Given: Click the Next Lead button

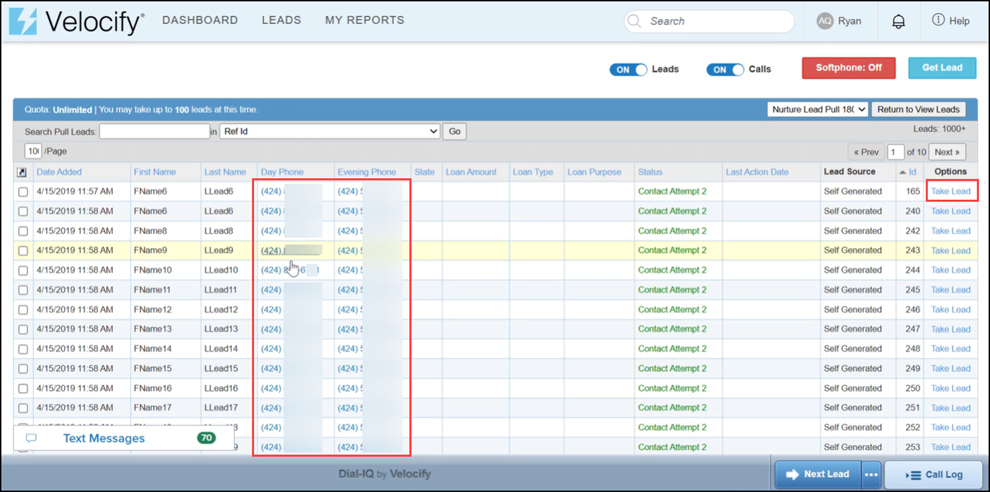Looking at the screenshot, I should point(818,475).
